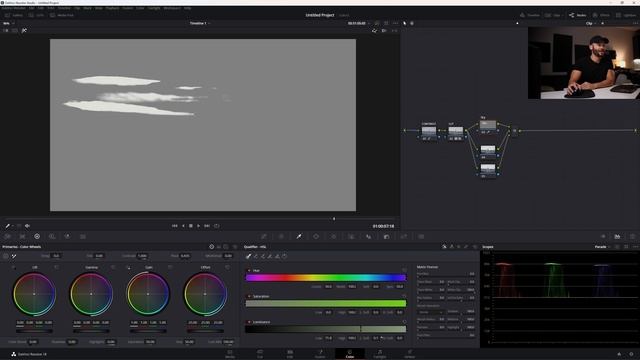This screenshot has width=640, height=360.
Task: Click the Luminance range bar
Action: (x=326, y=329)
